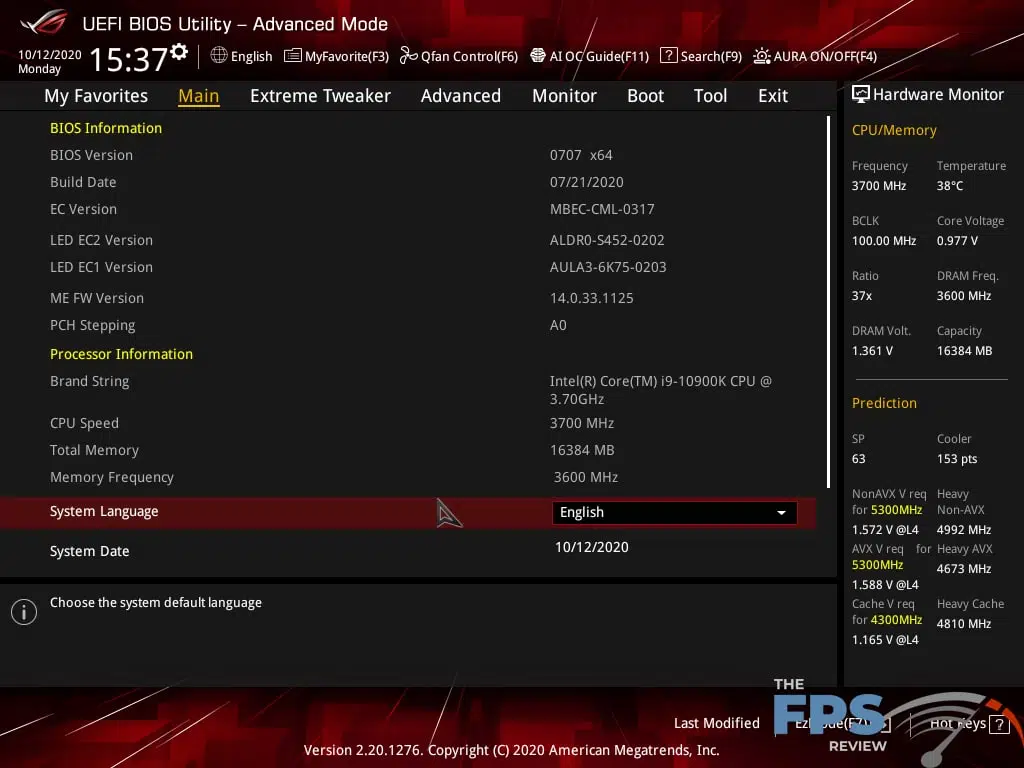This screenshot has width=1024, height=768.
Task: Open the Monitor tab
Action: [564, 96]
